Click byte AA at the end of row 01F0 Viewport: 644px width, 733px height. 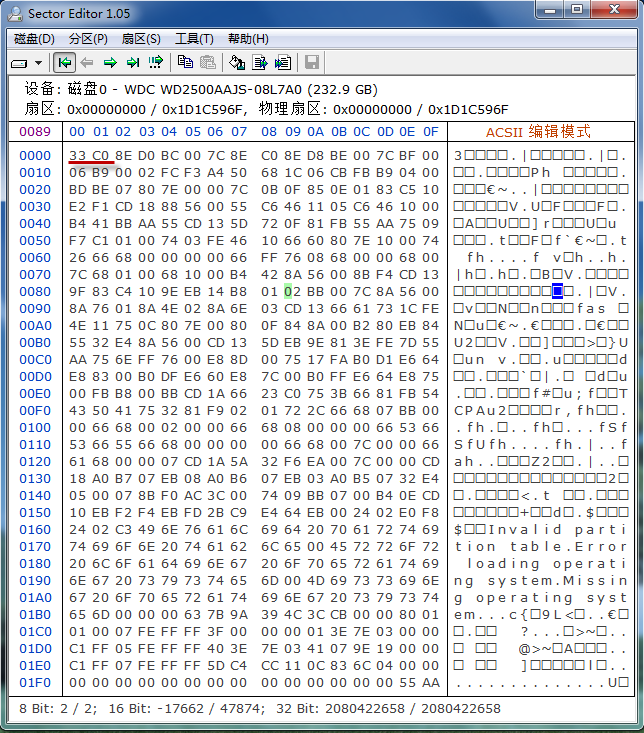[x=430, y=683]
